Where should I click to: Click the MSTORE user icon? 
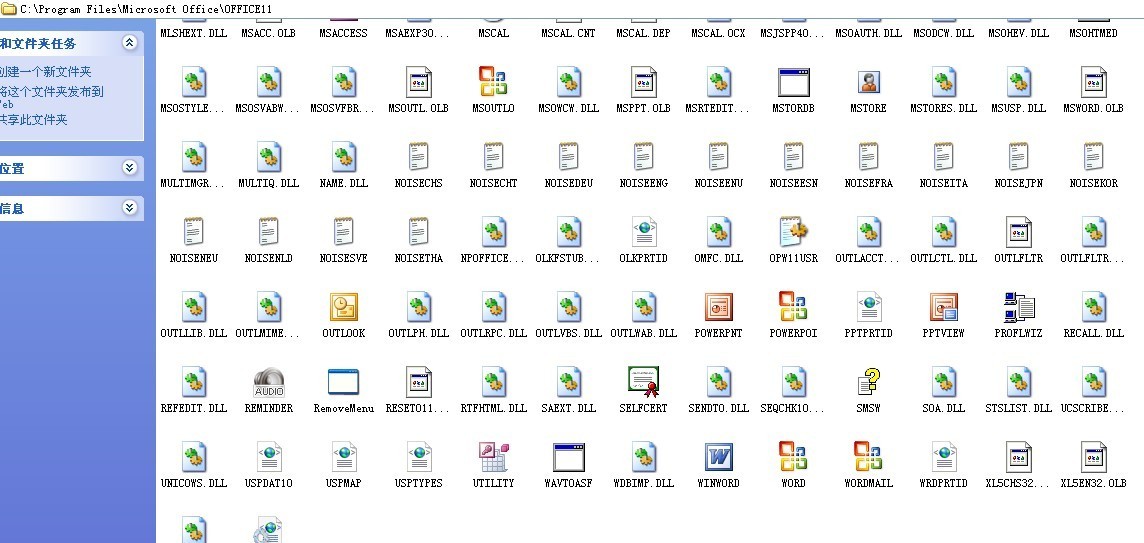pyautogui.click(x=868, y=82)
